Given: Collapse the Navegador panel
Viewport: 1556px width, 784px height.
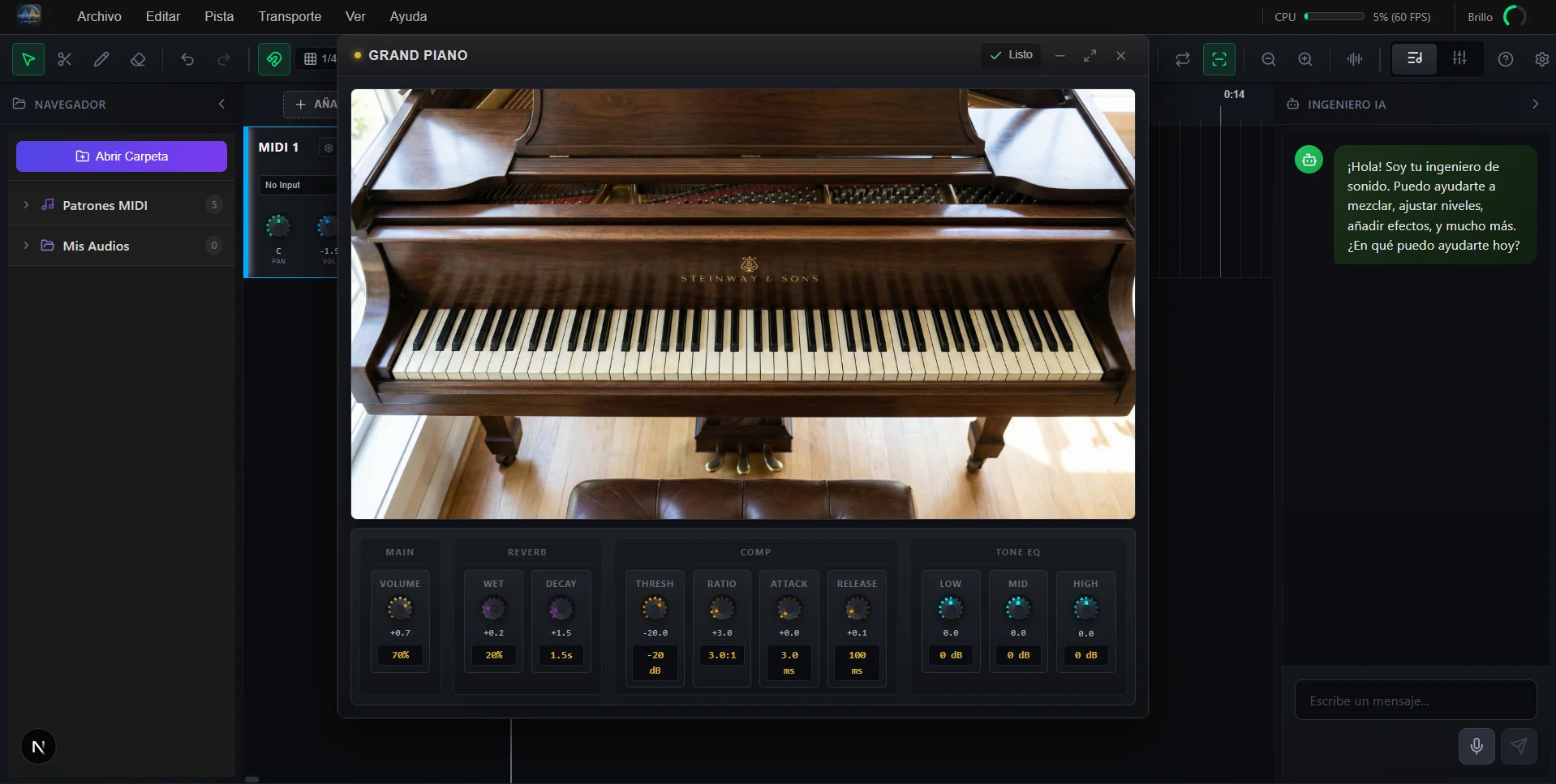Looking at the screenshot, I should [221, 104].
